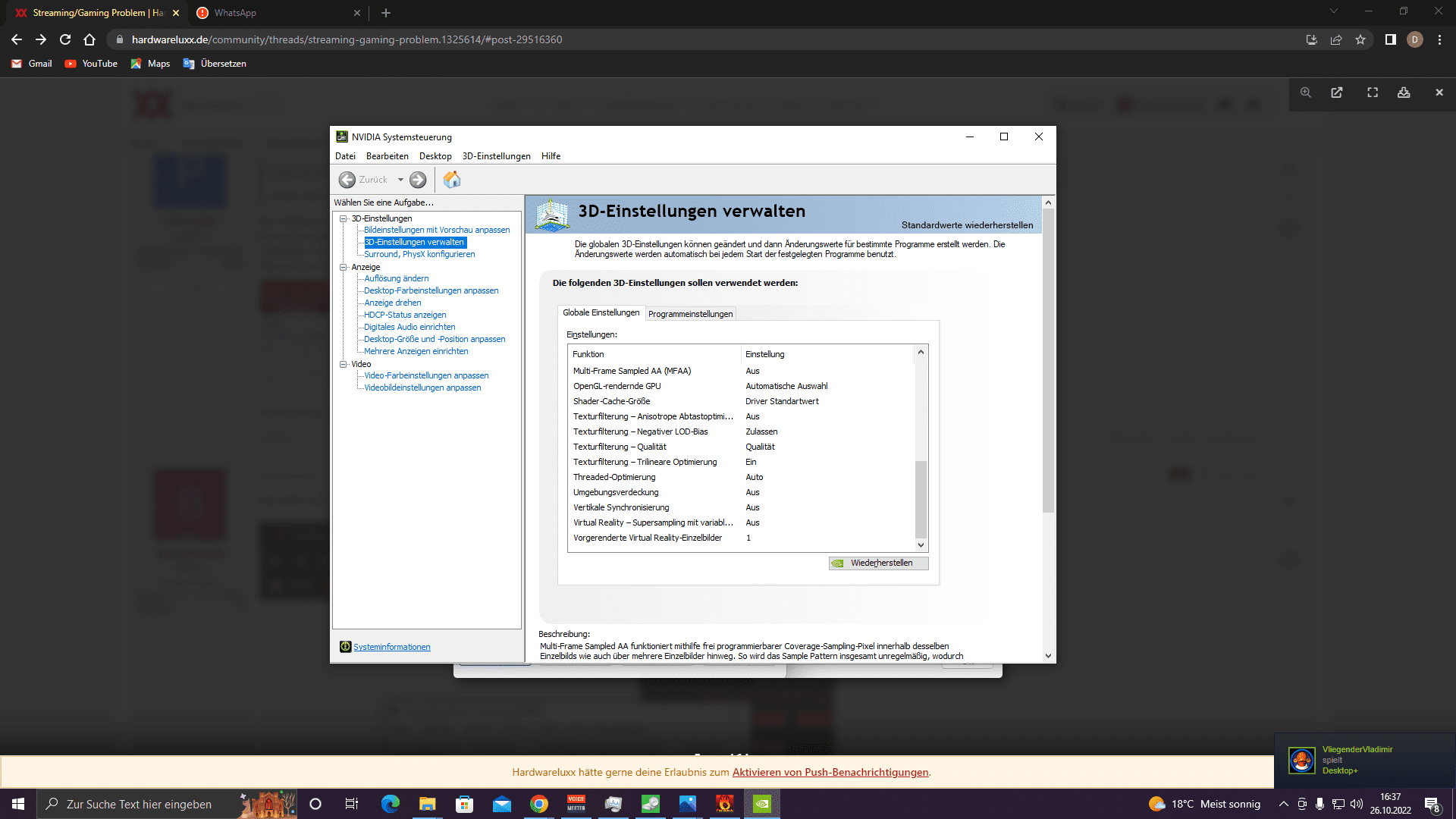Select the Threaded-Optimierung row
The width and height of the screenshot is (1456, 819).
[741, 477]
